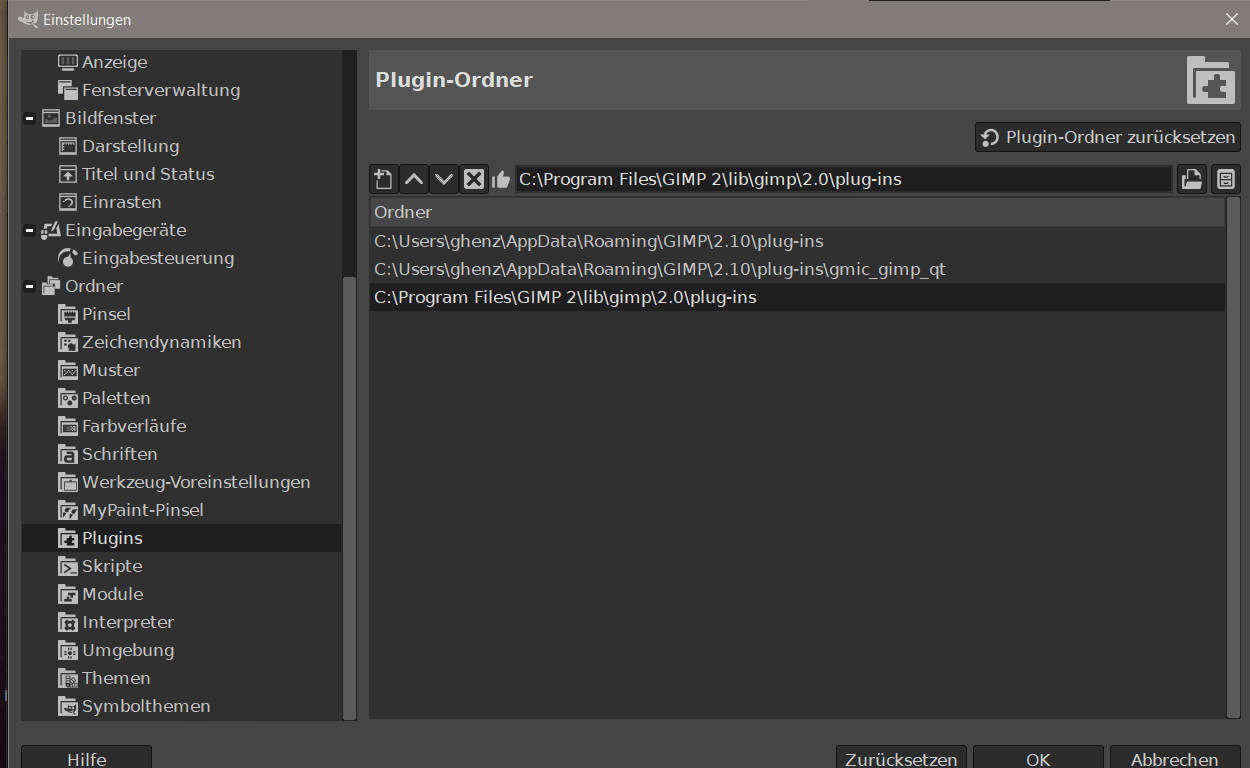Open Farbverläufe folder settings
The height and width of the screenshot is (768, 1250).
tap(134, 426)
